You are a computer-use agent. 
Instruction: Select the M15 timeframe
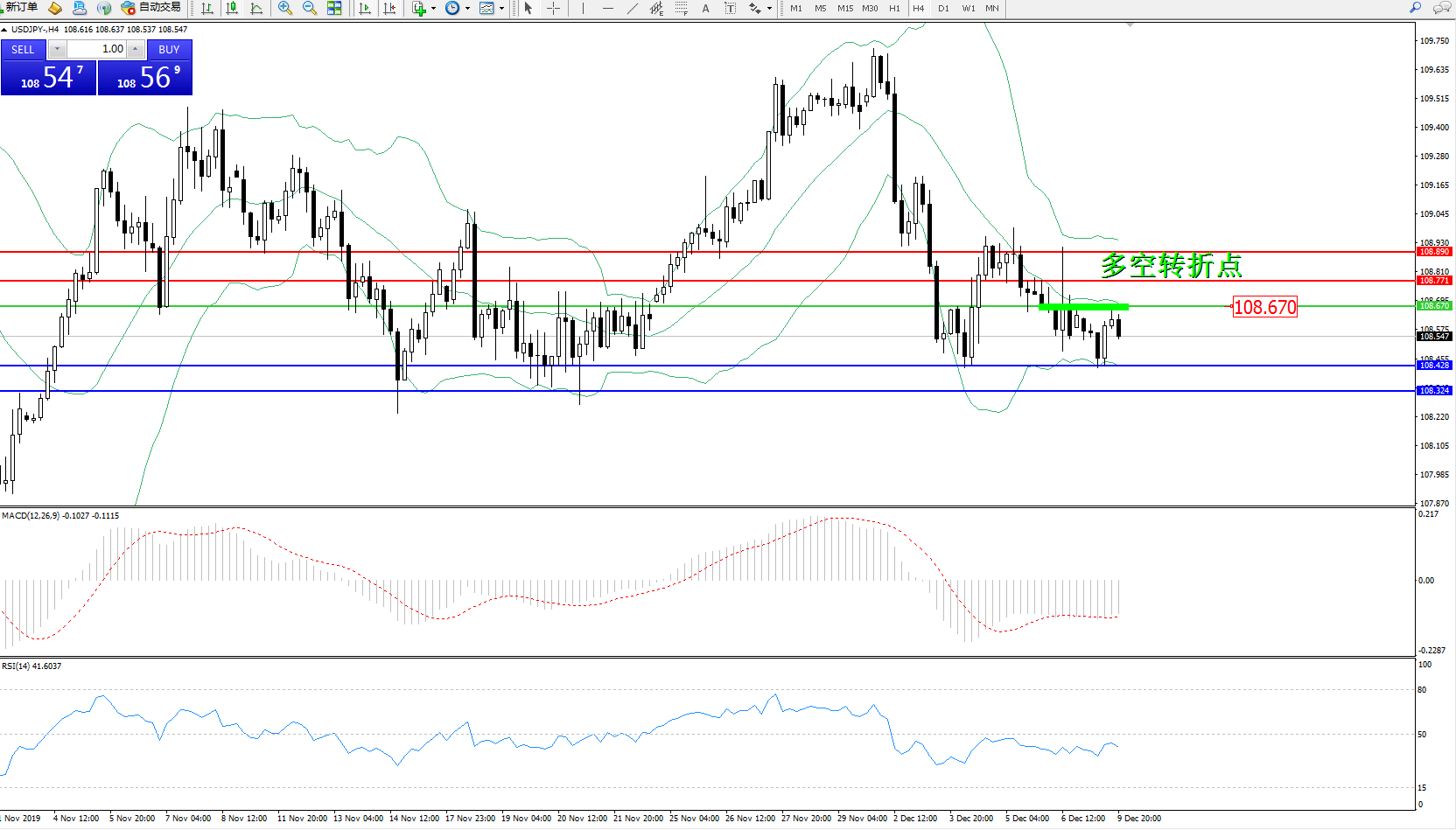[844, 9]
